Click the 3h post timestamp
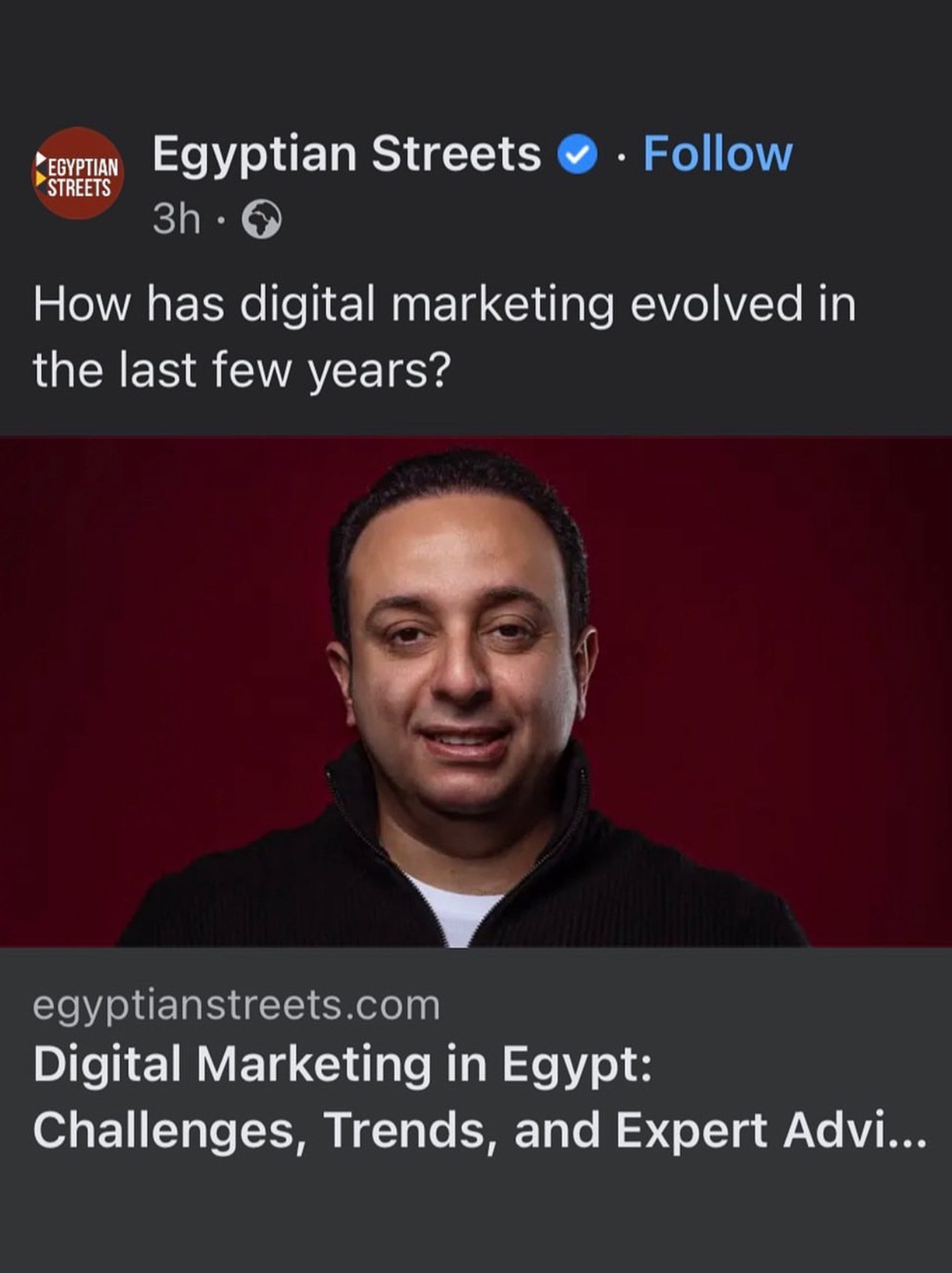Screen dimensions: 952x1273 [176, 220]
